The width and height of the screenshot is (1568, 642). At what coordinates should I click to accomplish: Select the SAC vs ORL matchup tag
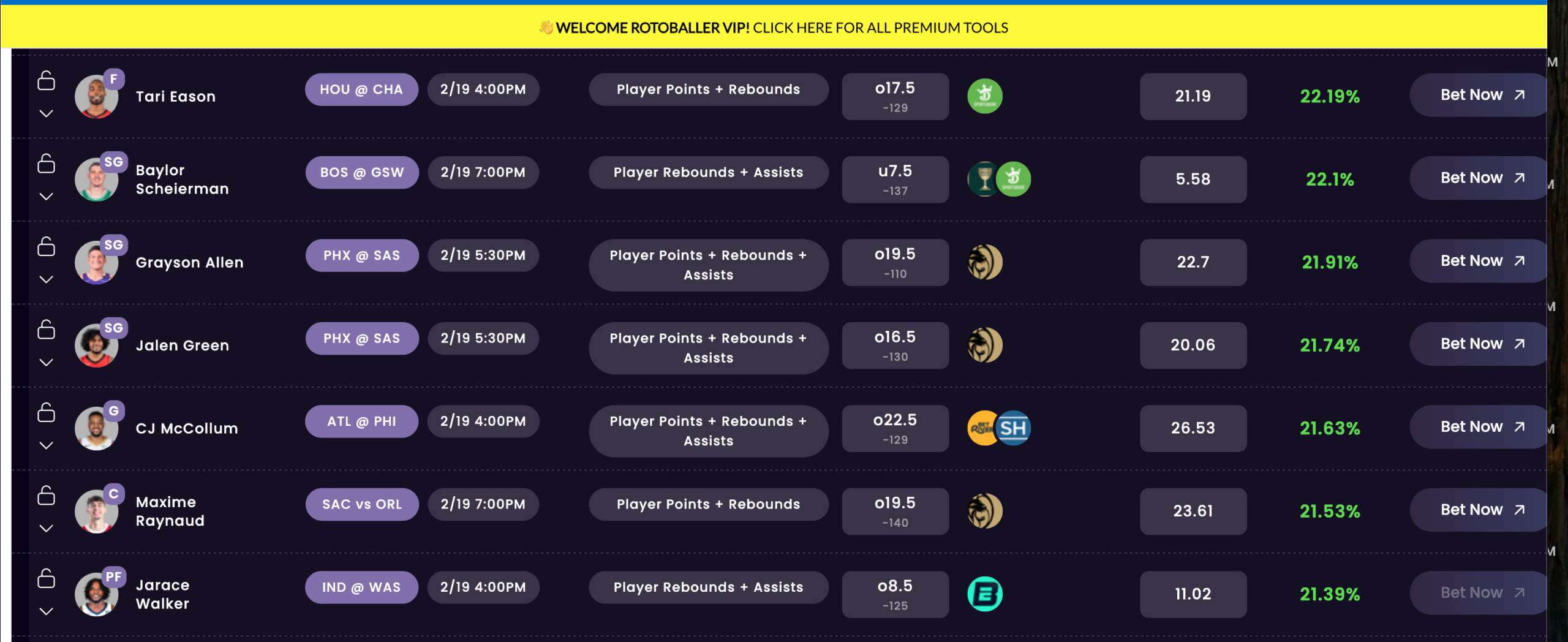[x=361, y=504]
